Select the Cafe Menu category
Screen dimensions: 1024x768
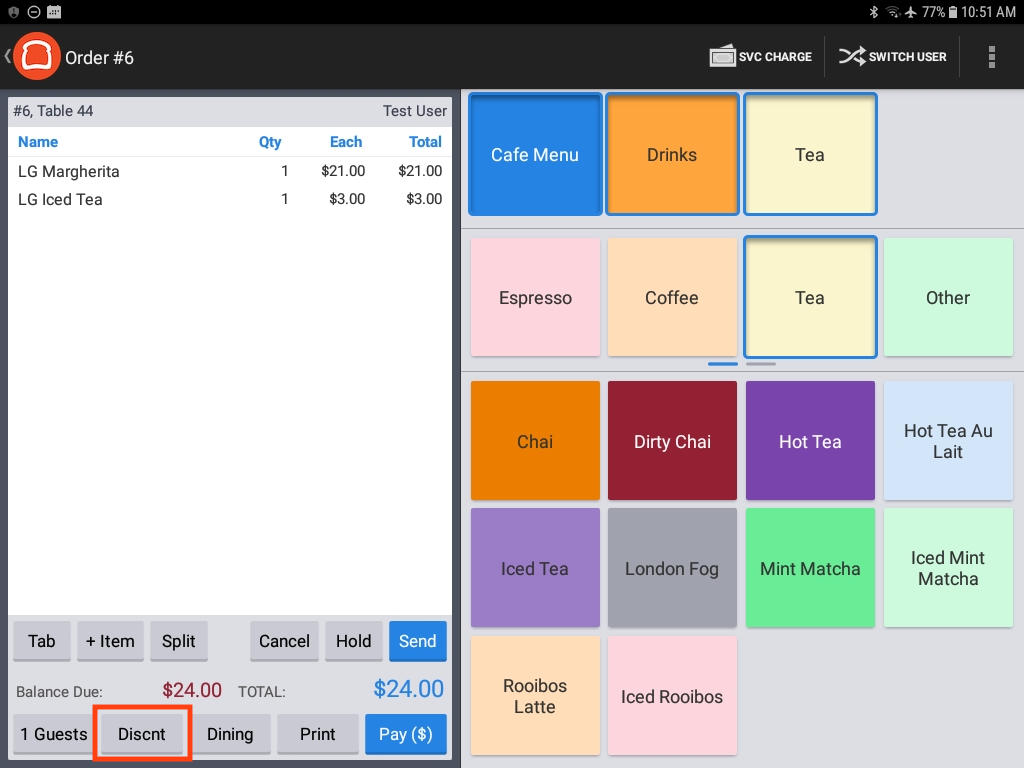[x=535, y=155]
